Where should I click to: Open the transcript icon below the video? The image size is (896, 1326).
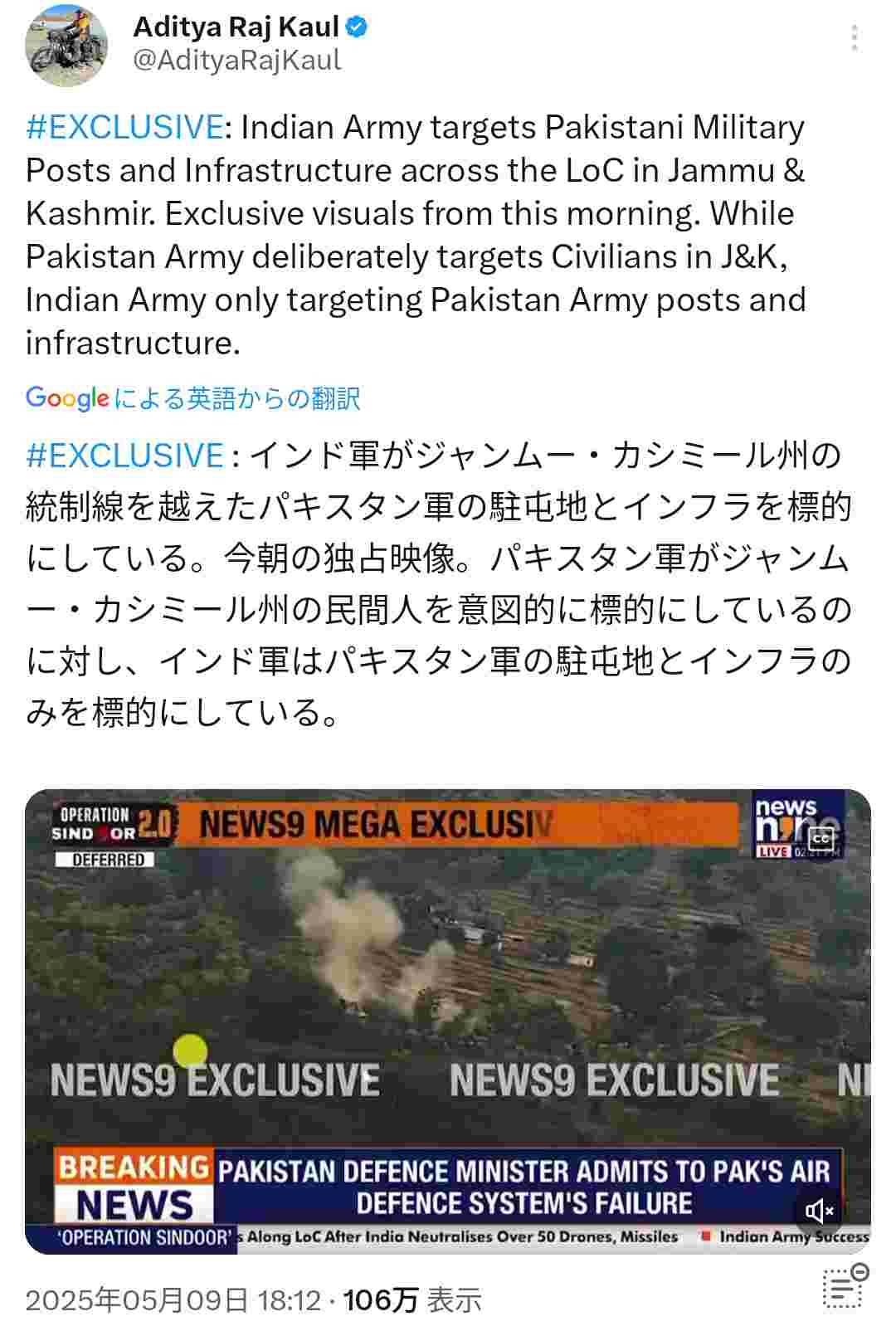[x=845, y=1287]
